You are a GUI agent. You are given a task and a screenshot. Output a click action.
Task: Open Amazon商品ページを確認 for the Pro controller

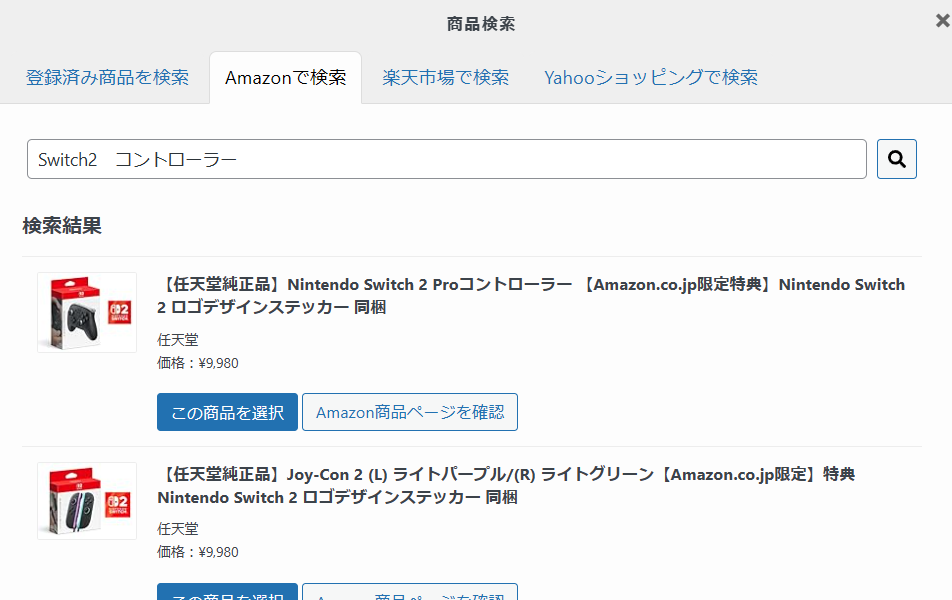pos(409,412)
